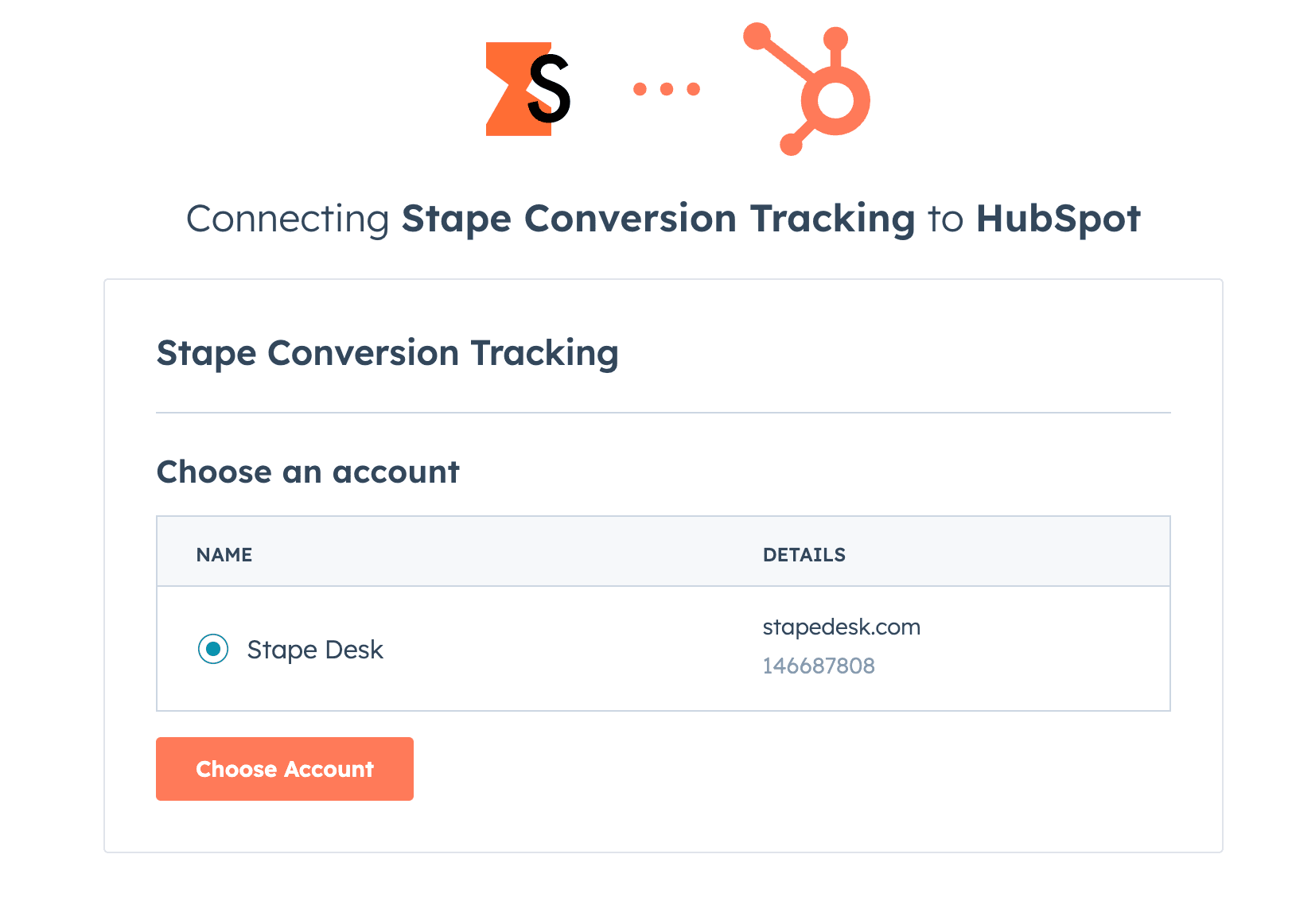Click the last orange connecting dot

[694, 89]
